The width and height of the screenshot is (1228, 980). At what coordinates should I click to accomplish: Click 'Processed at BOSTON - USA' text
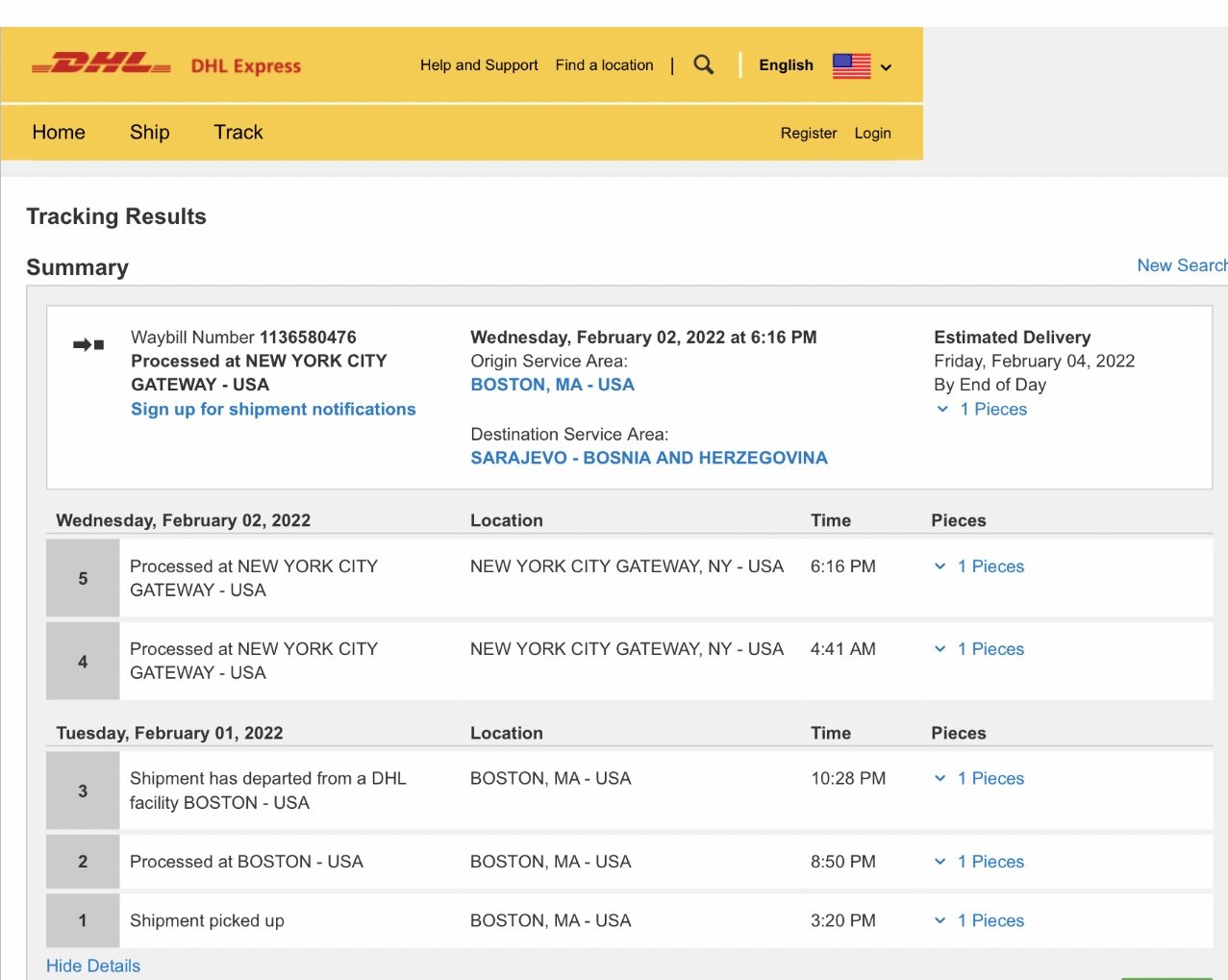[x=246, y=862]
